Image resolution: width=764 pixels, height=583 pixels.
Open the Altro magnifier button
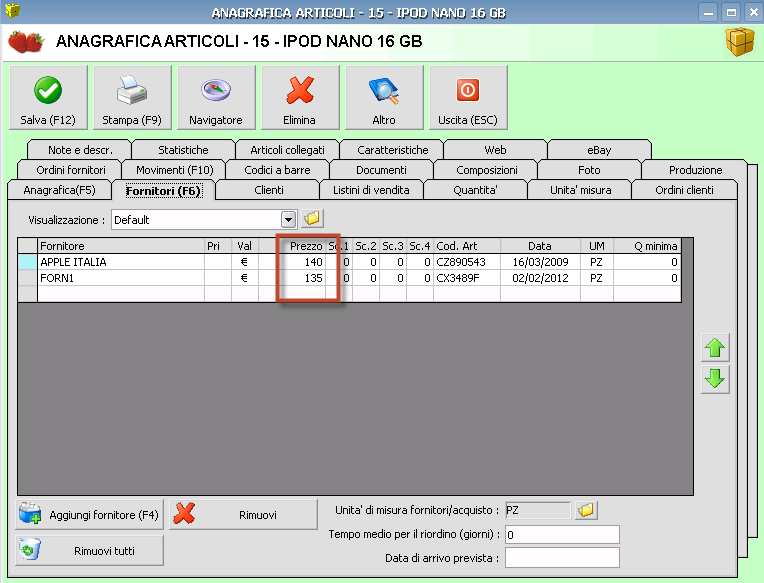point(384,97)
